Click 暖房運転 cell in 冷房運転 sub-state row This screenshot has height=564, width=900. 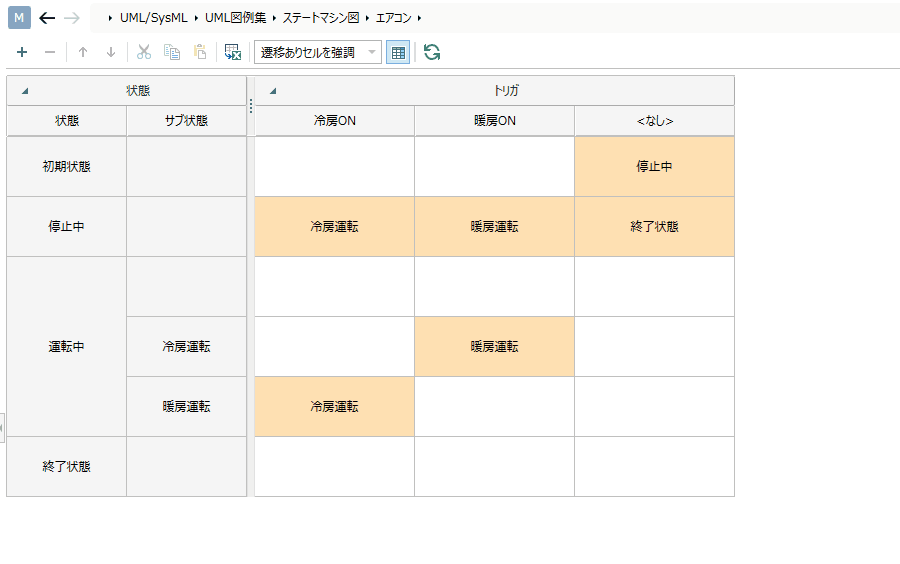[x=495, y=347]
